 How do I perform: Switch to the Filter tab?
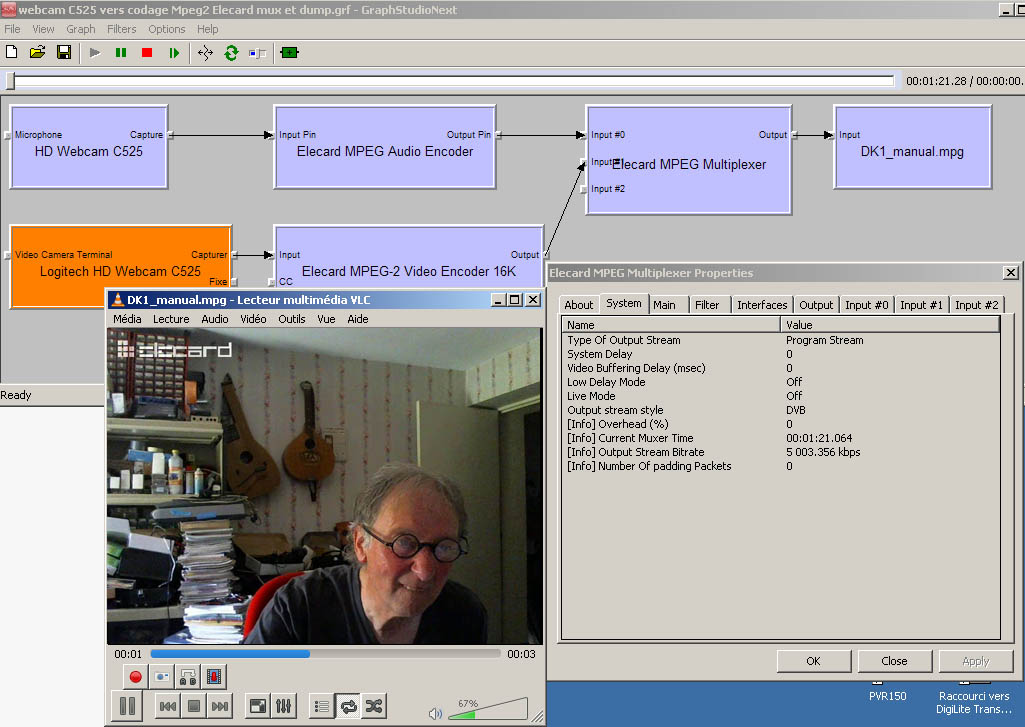(x=707, y=305)
